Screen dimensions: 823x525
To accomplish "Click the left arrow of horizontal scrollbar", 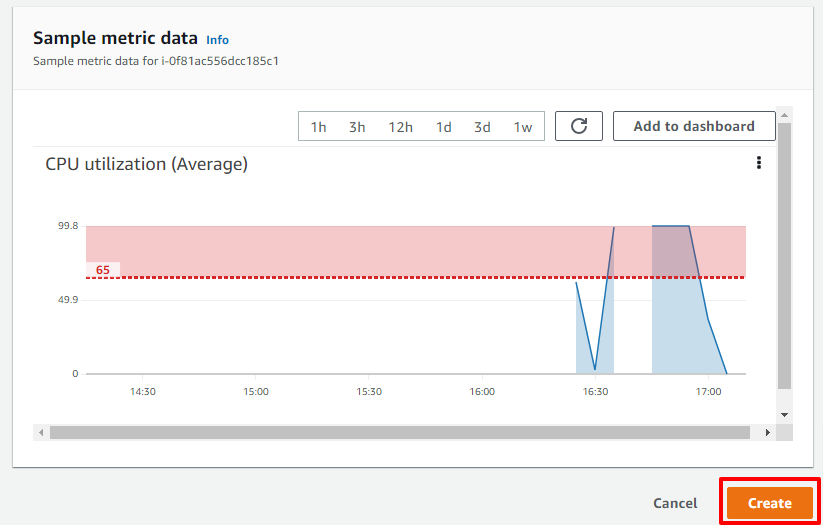I will click(x=41, y=433).
